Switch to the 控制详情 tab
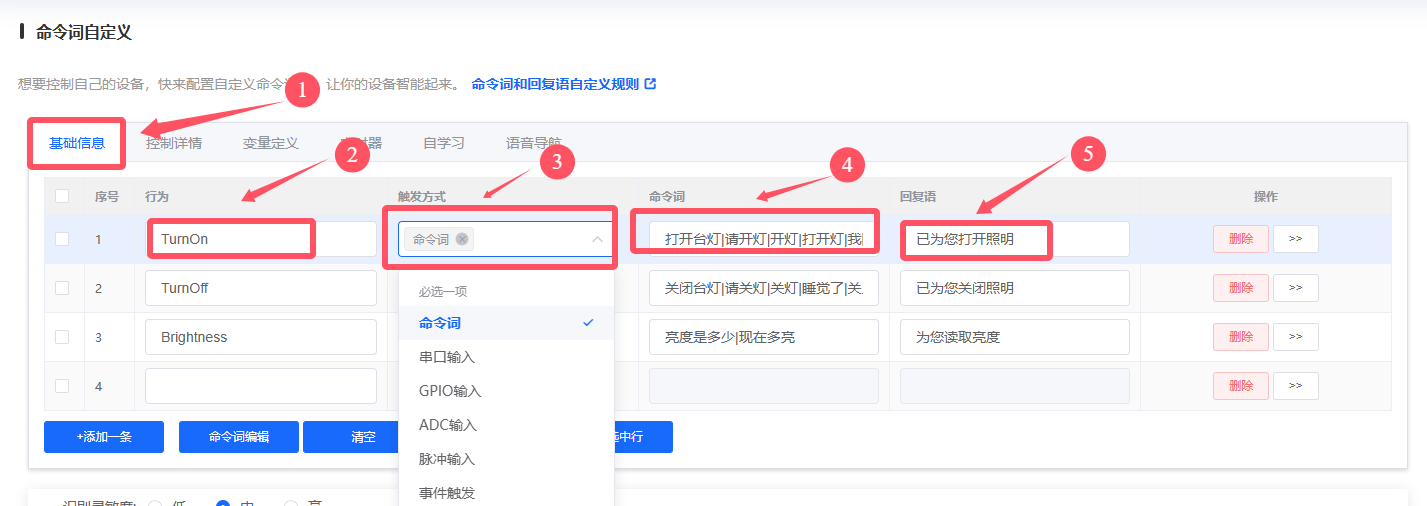The height and width of the screenshot is (506, 1427). click(x=174, y=143)
